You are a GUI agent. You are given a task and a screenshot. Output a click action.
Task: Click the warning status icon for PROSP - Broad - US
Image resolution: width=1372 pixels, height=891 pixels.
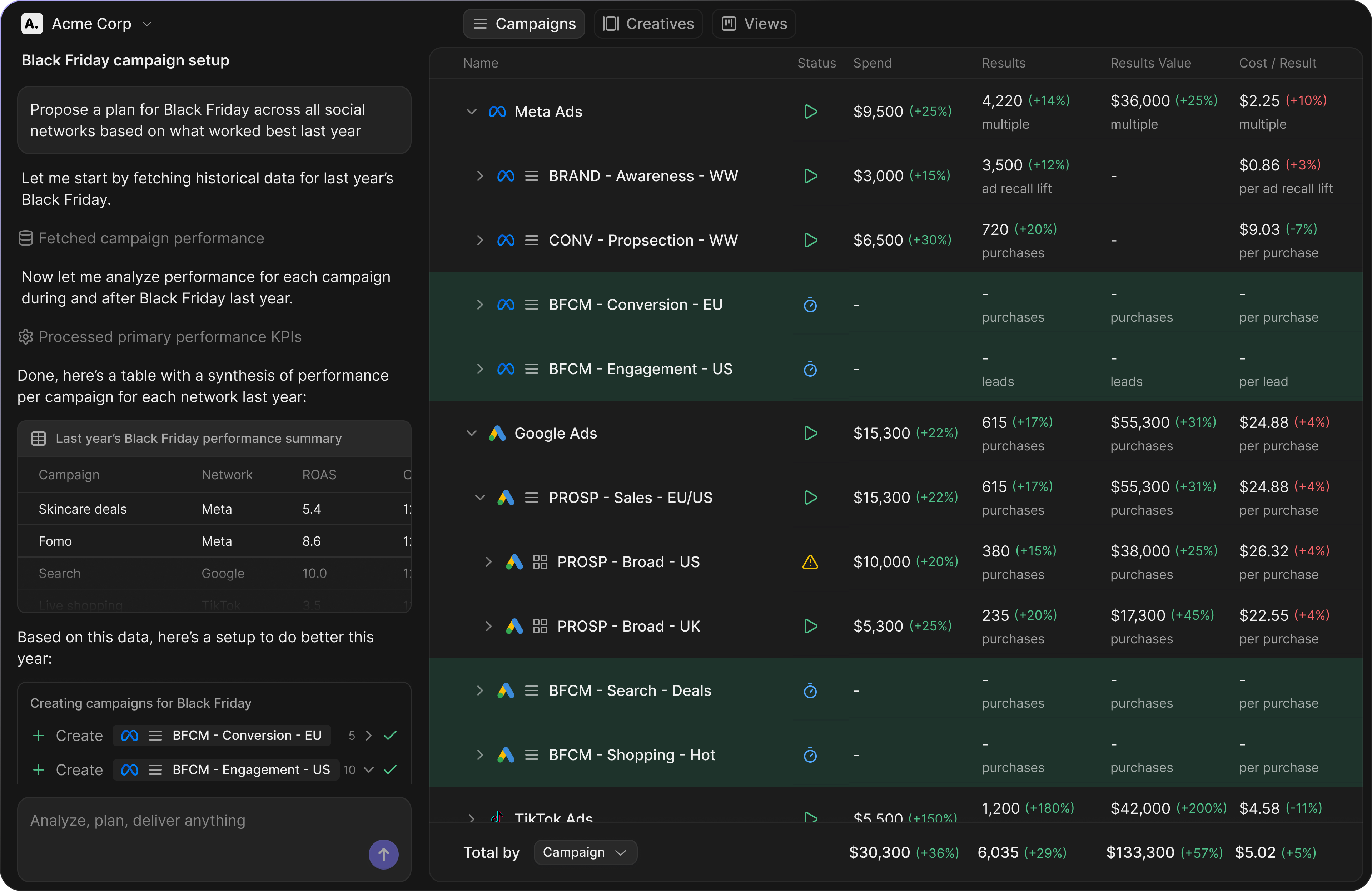coord(810,562)
